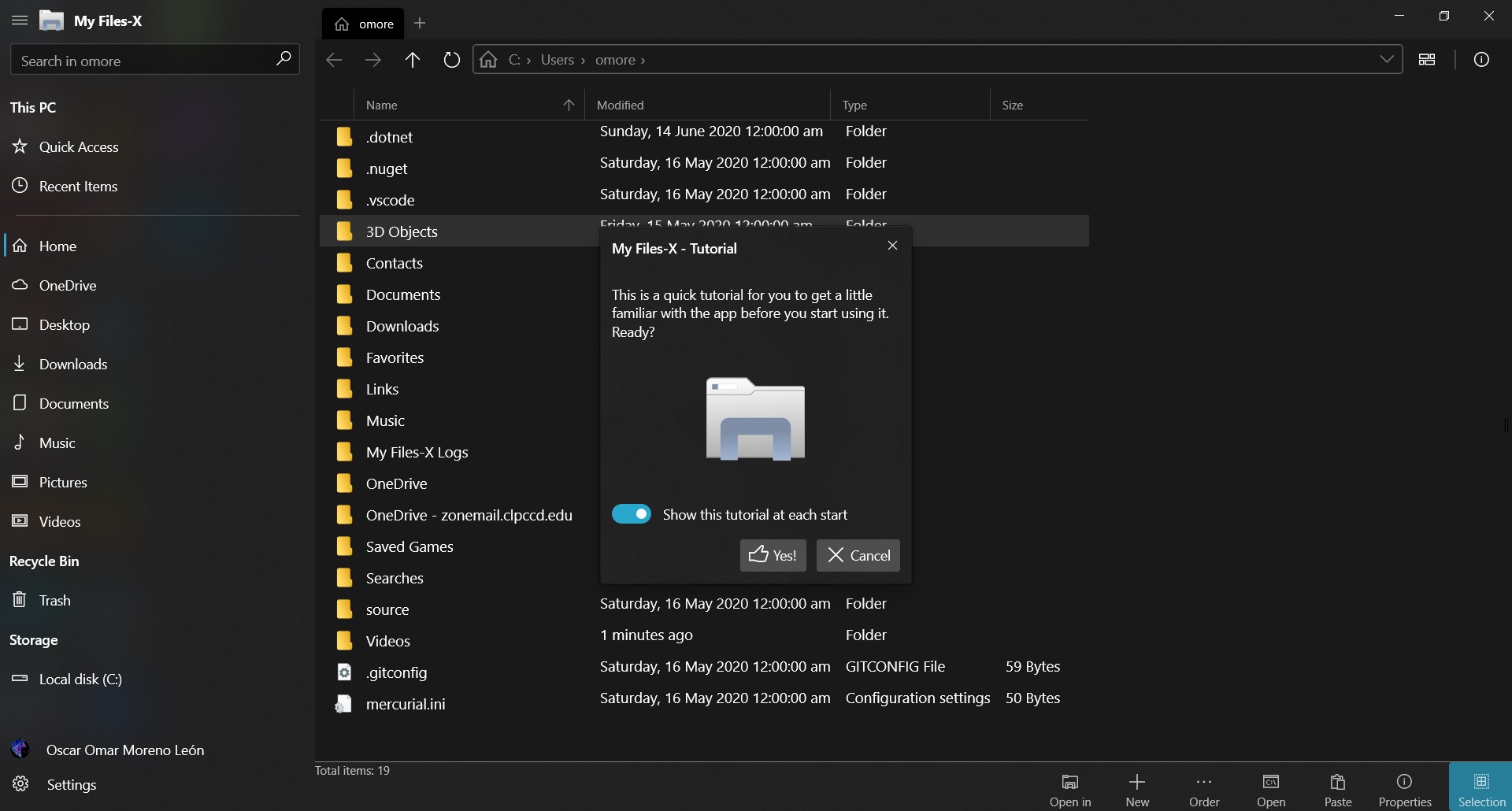Viewport: 1512px width, 811px height.
Task: Click the Order icon in the toolbar
Action: (1204, 787)
